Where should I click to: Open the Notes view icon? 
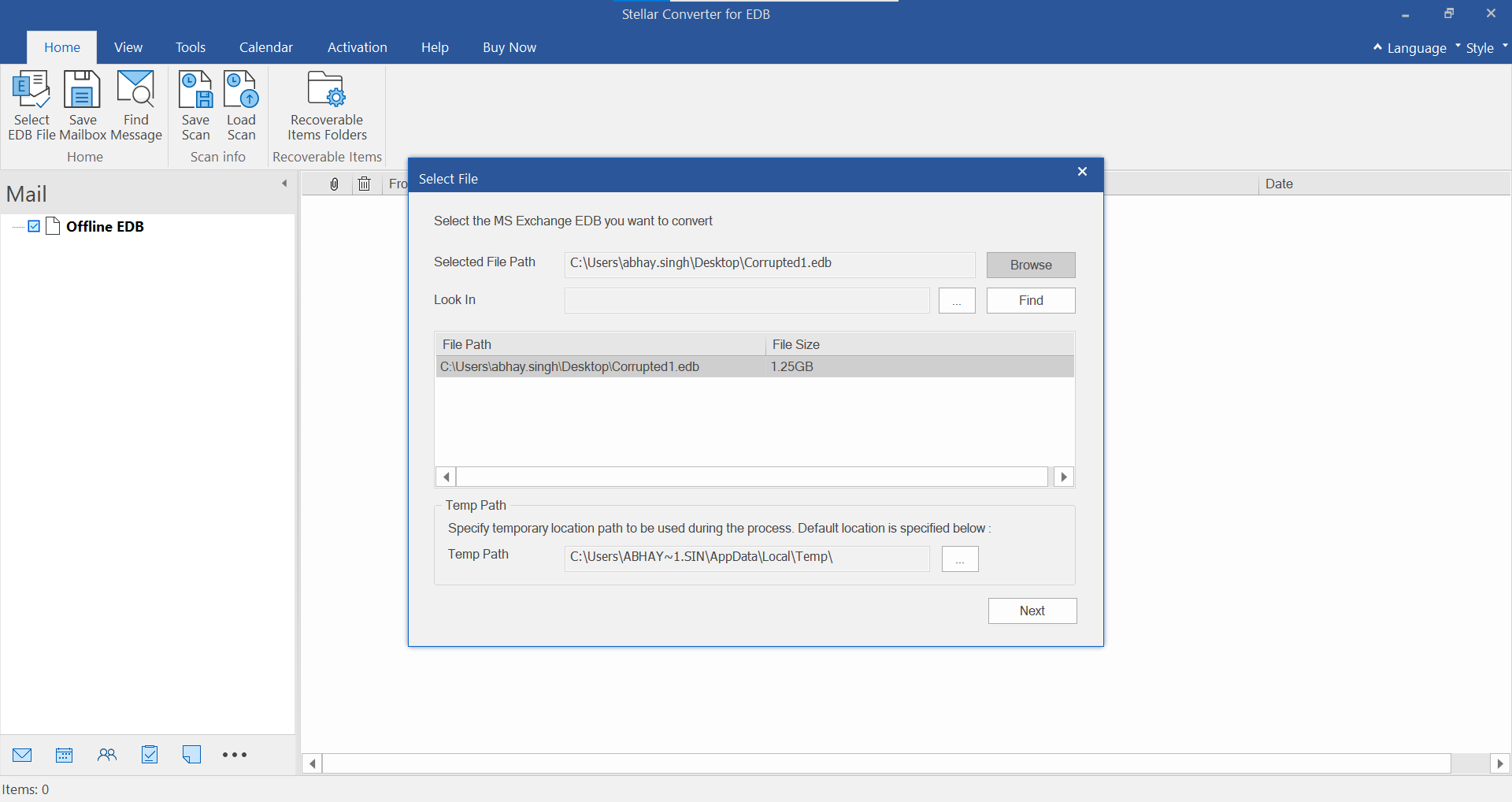click(x=191, y=755)
